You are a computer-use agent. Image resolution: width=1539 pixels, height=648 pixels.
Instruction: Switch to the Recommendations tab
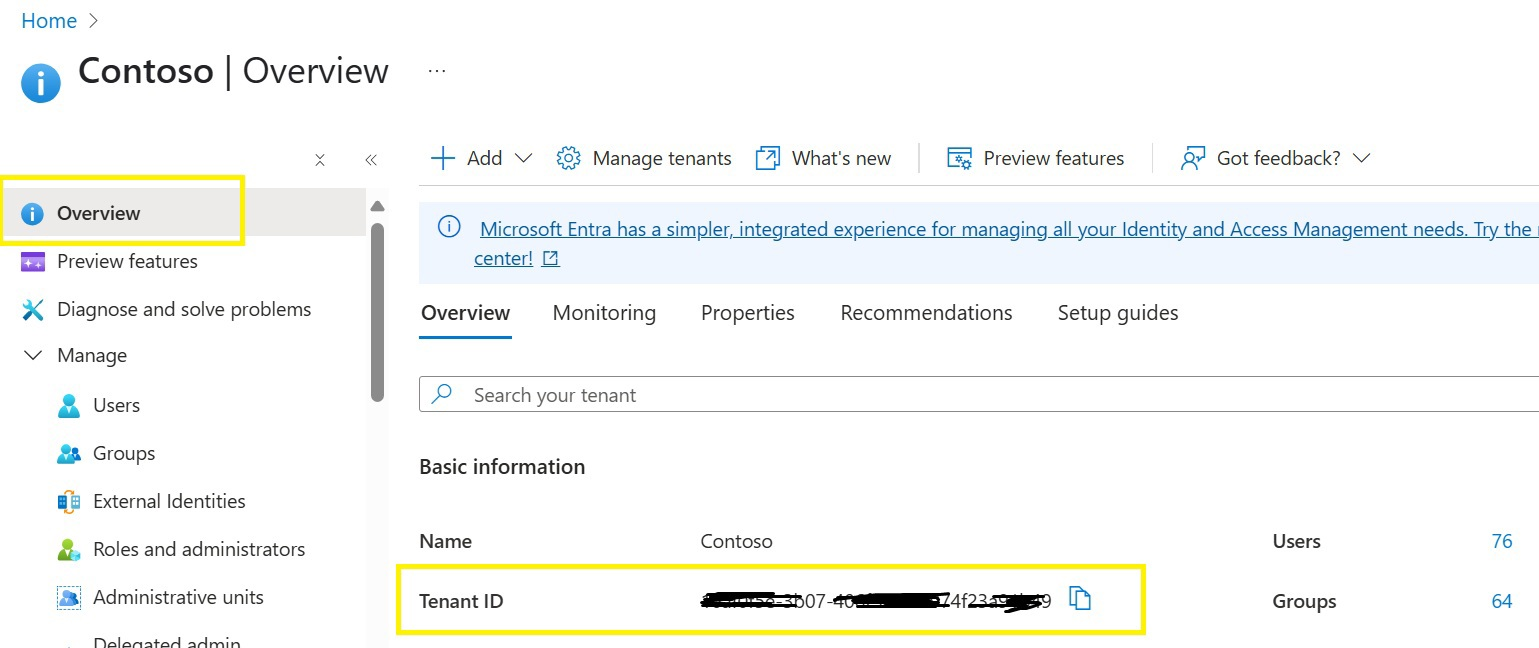926,313
